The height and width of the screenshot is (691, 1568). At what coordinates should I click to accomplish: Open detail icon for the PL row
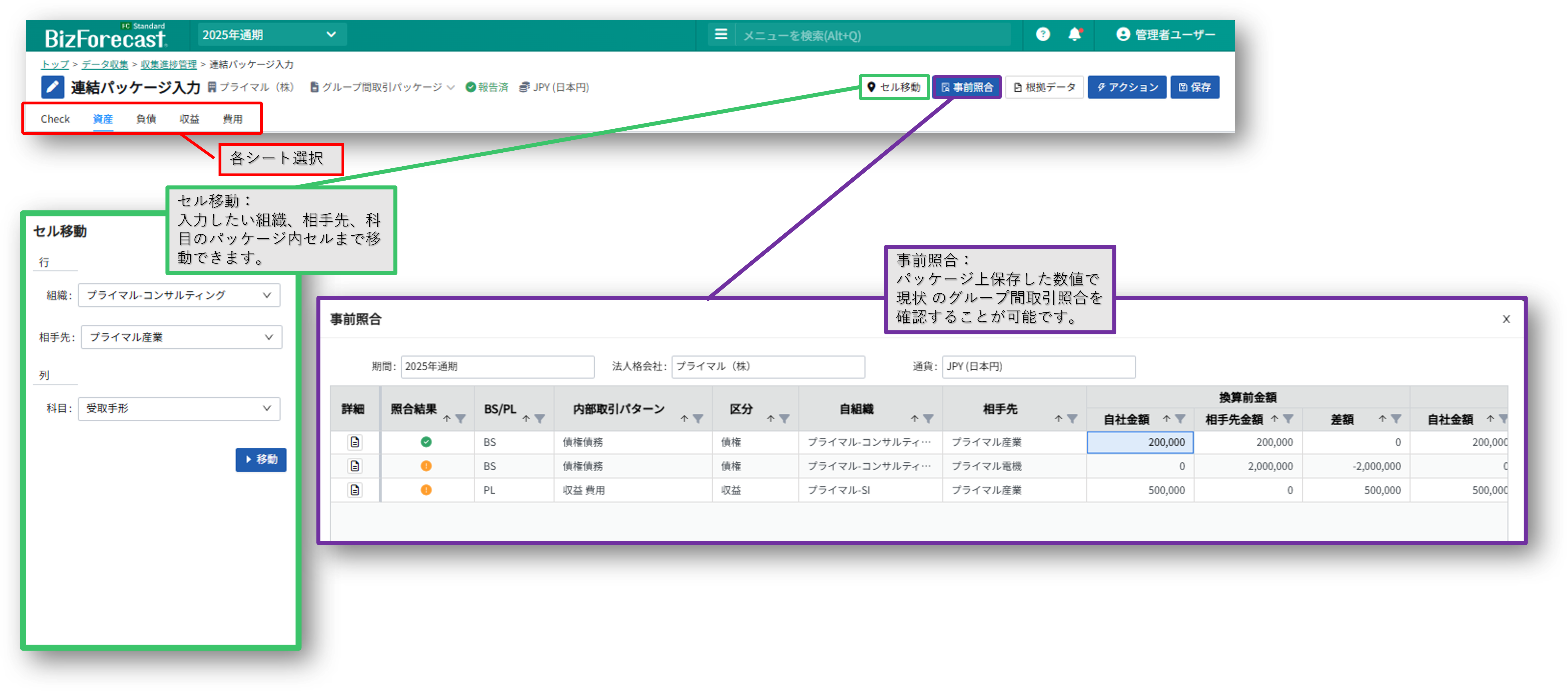click(x=355, y=490)
